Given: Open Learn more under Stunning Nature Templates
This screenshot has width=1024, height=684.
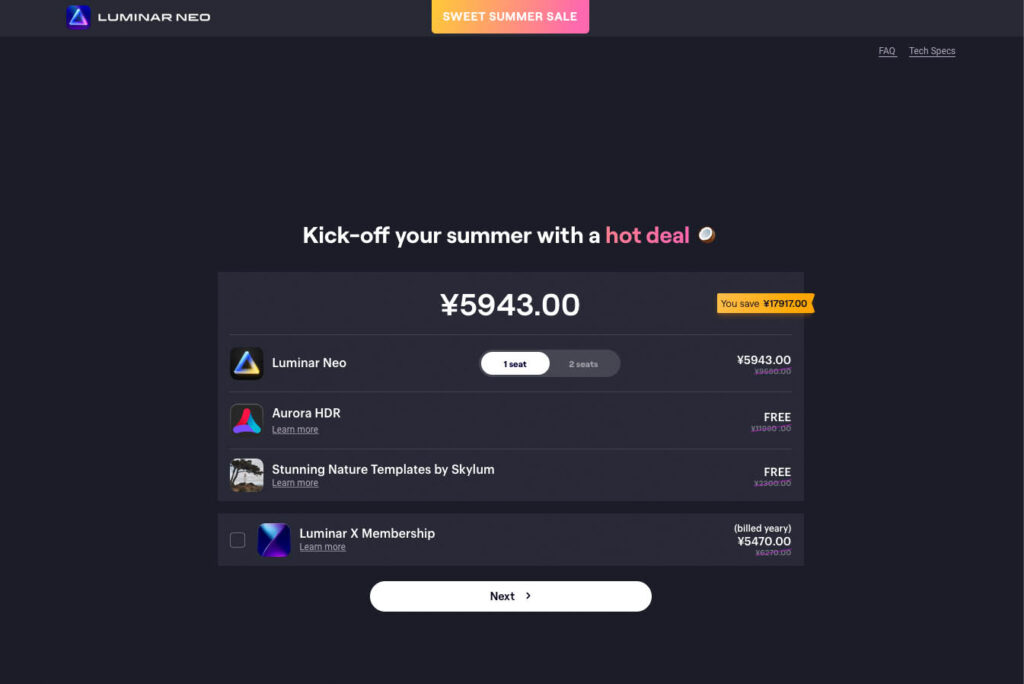Looking at the screenshot, I should (295, 483).
